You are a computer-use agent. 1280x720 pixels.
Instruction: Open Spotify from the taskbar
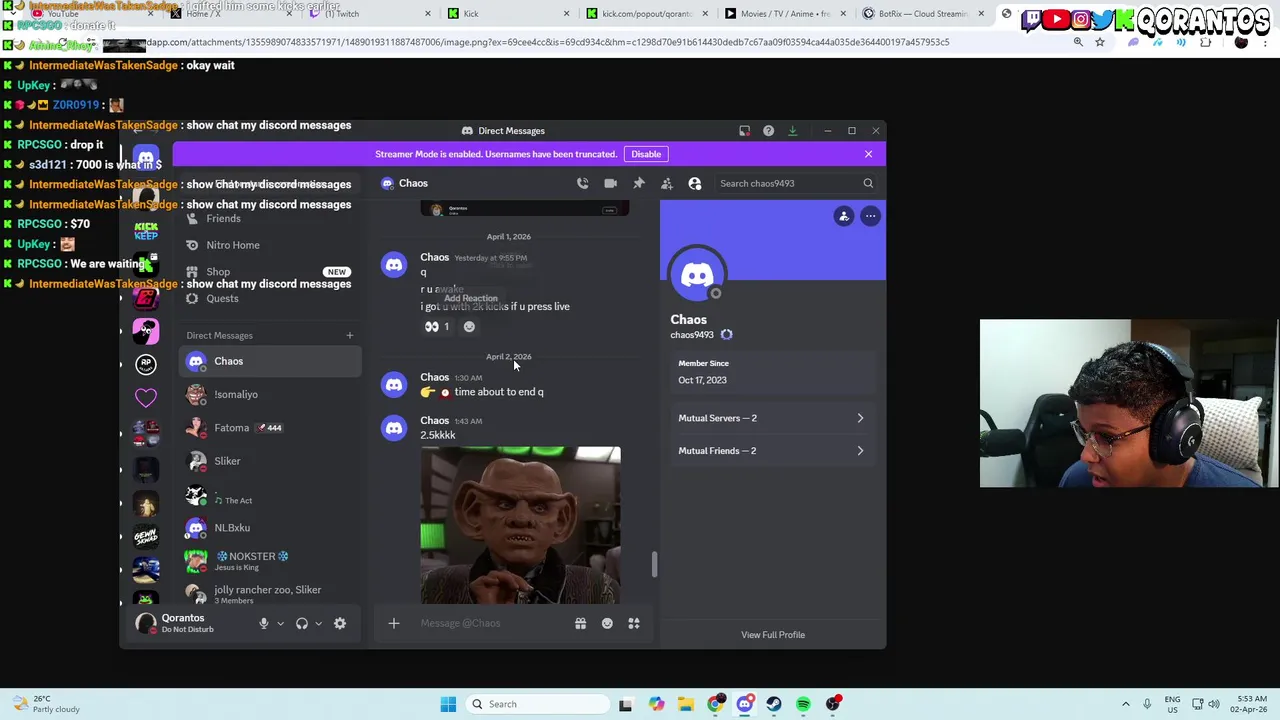[x=803, y=704]
